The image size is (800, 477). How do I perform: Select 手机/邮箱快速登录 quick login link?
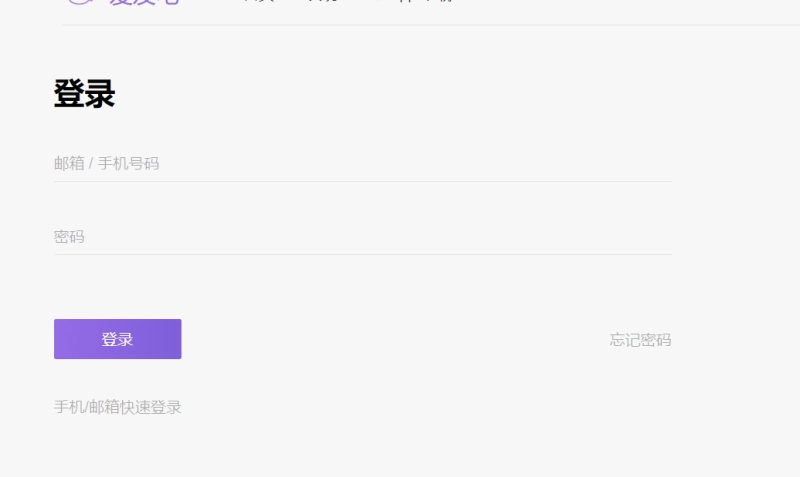118,407
